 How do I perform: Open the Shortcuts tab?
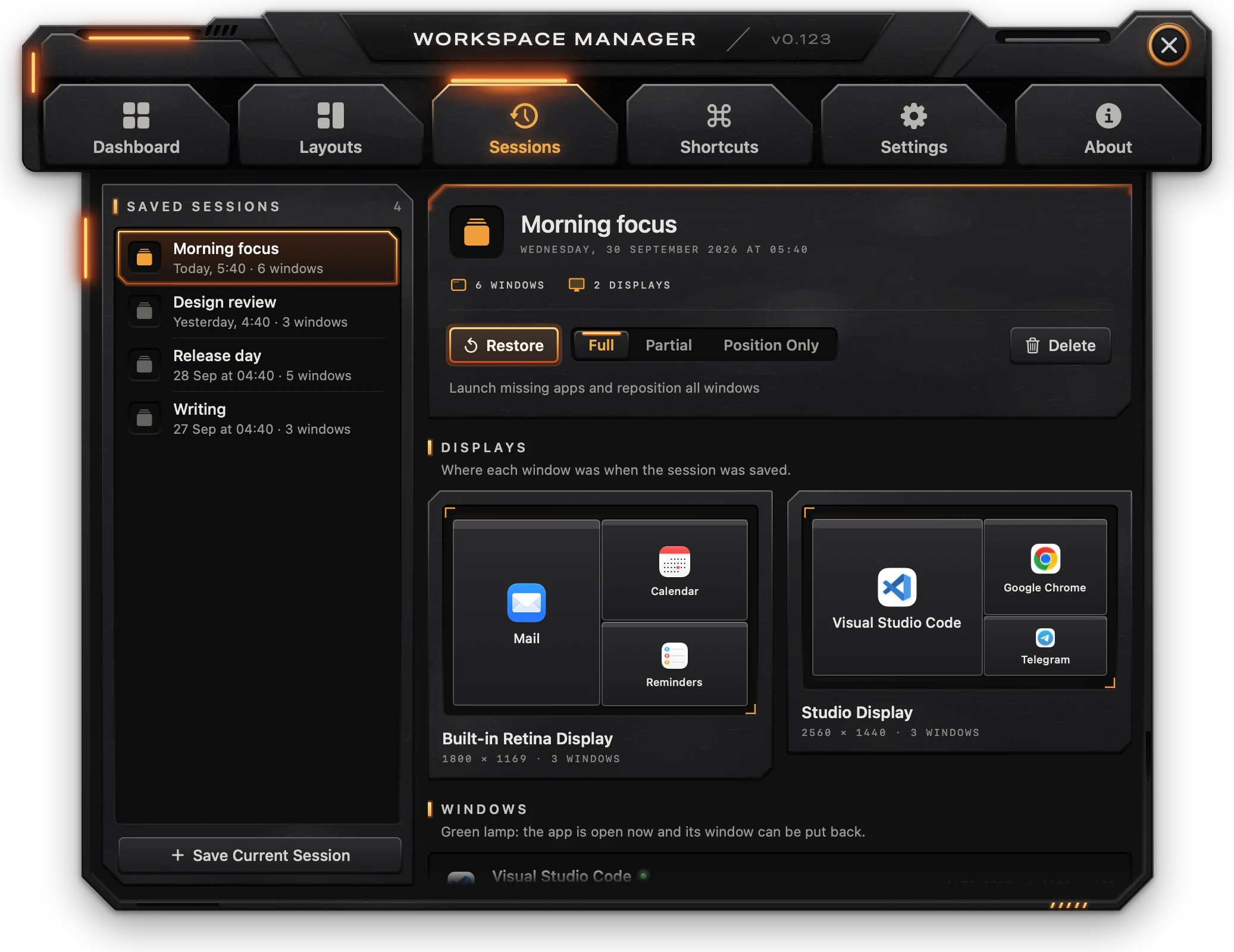pos(719,126)
